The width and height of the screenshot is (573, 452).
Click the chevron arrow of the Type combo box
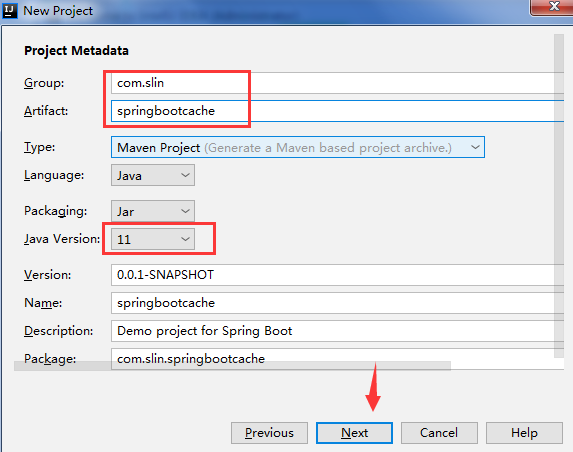pyautogui.click(x=475, y=147)
